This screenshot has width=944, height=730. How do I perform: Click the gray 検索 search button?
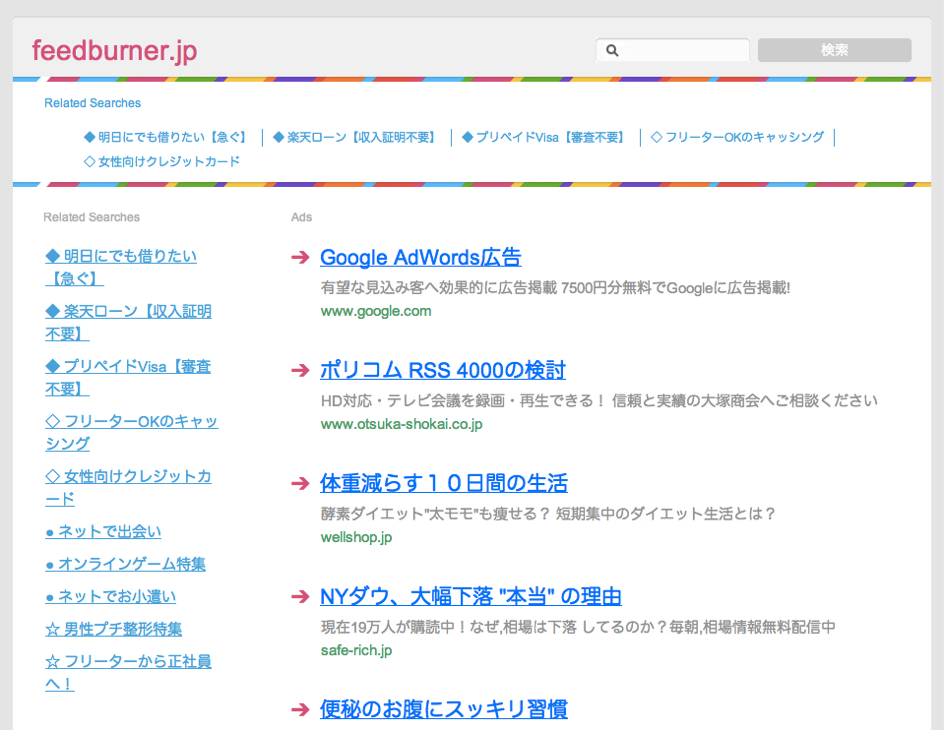click(834, 50)
